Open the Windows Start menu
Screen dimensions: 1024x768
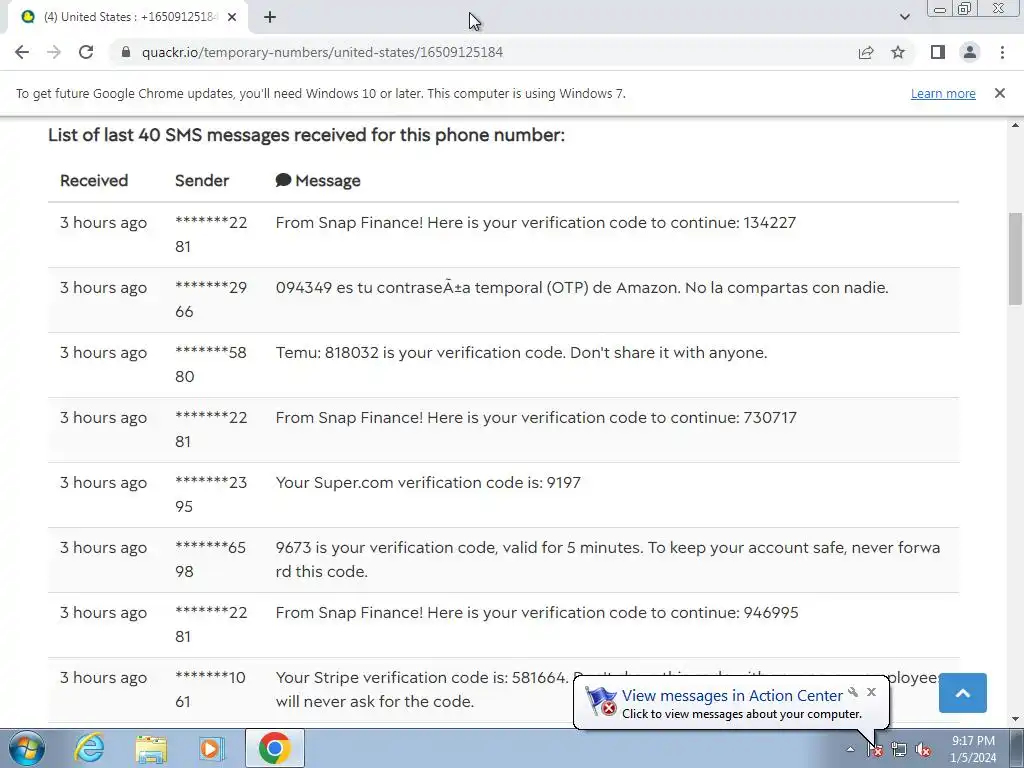click(27, 748)
